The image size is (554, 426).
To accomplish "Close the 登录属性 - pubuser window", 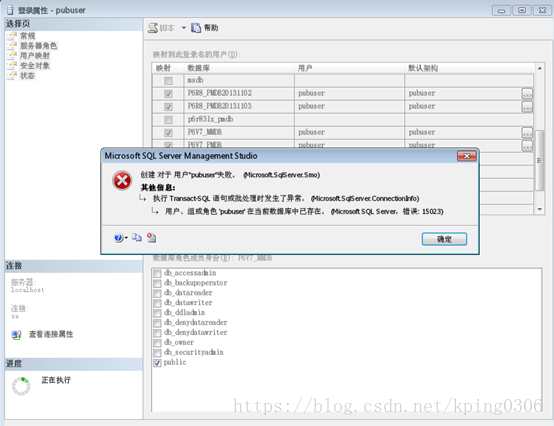I will [x=542, y=11].
